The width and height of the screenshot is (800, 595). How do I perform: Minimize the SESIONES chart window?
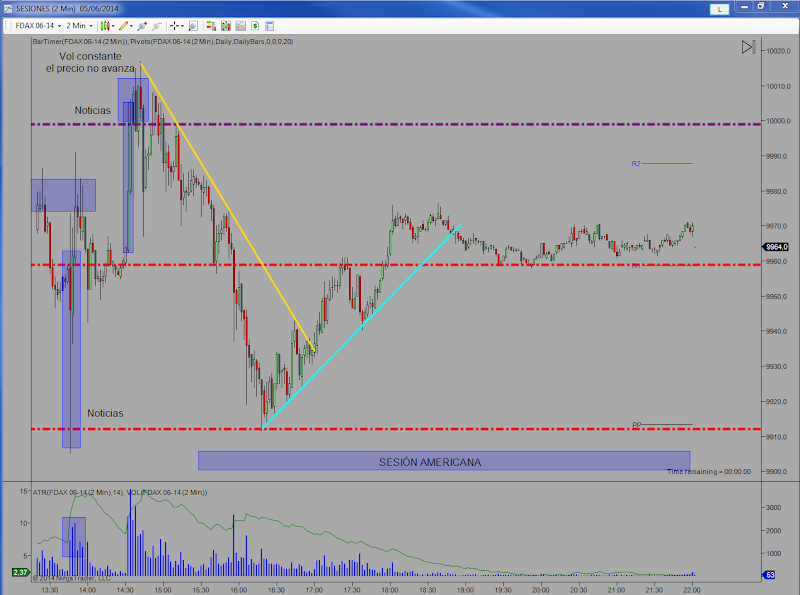pyautogui.click(x=744, y=6)
